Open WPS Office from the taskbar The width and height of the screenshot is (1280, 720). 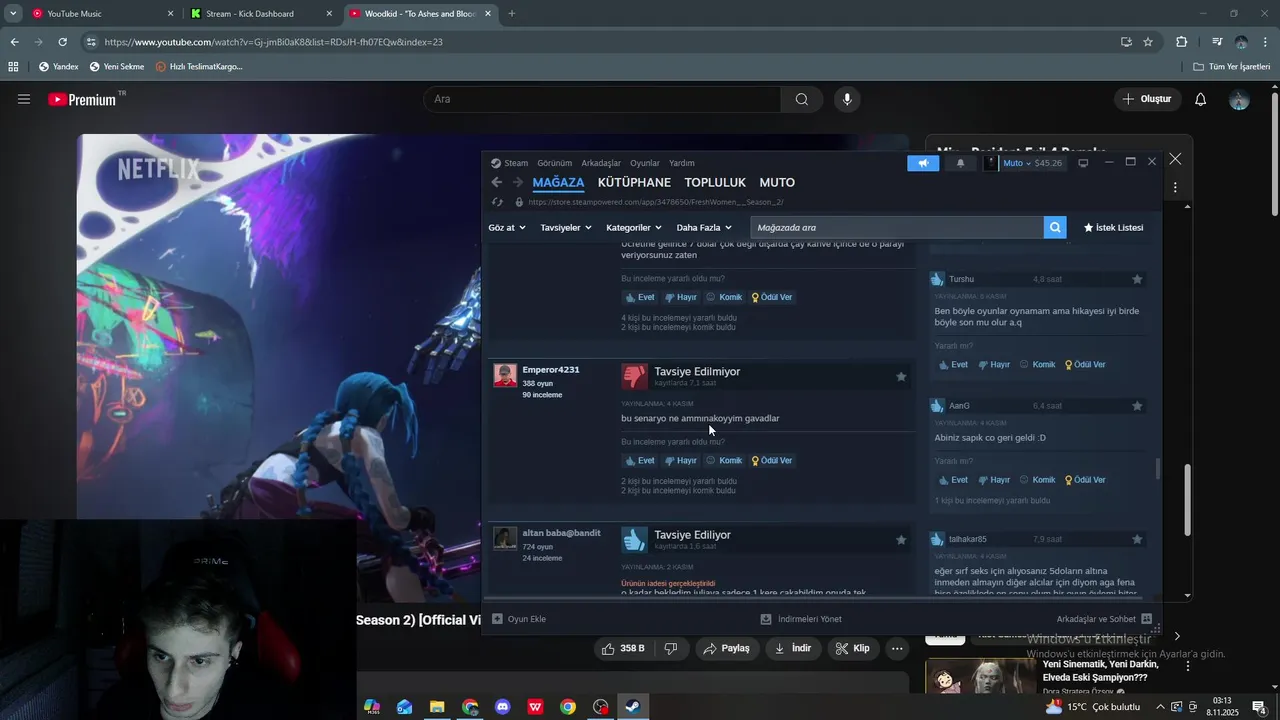pyautogui.click(x=535, y=707)
